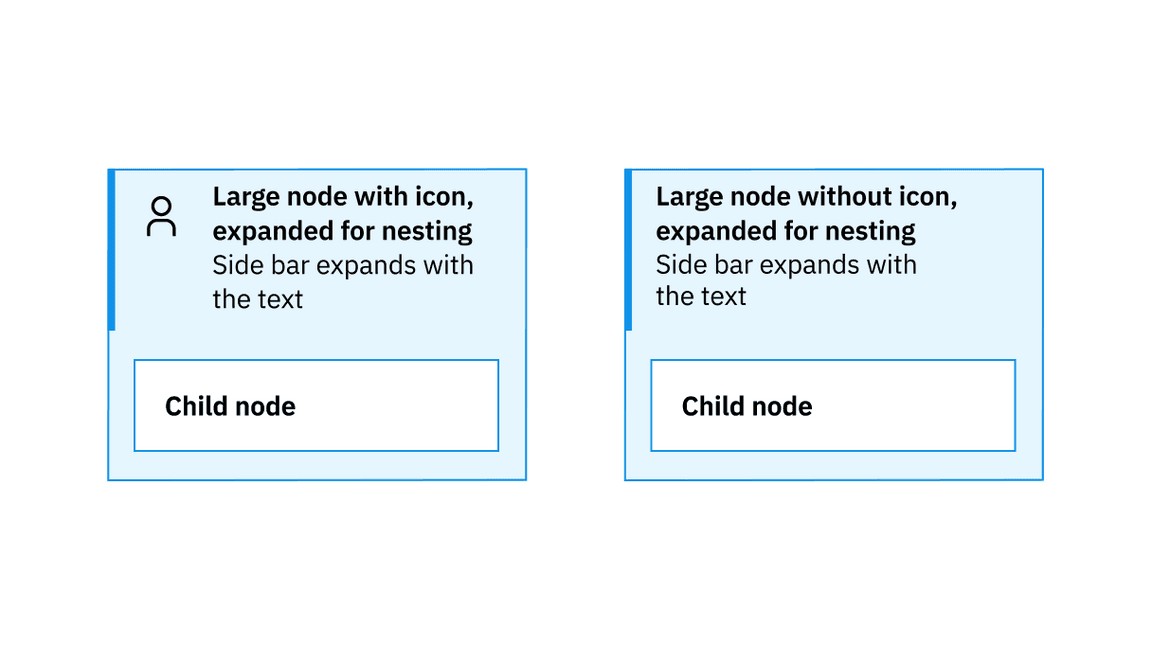Click the light blue area below the user icon

161,290
